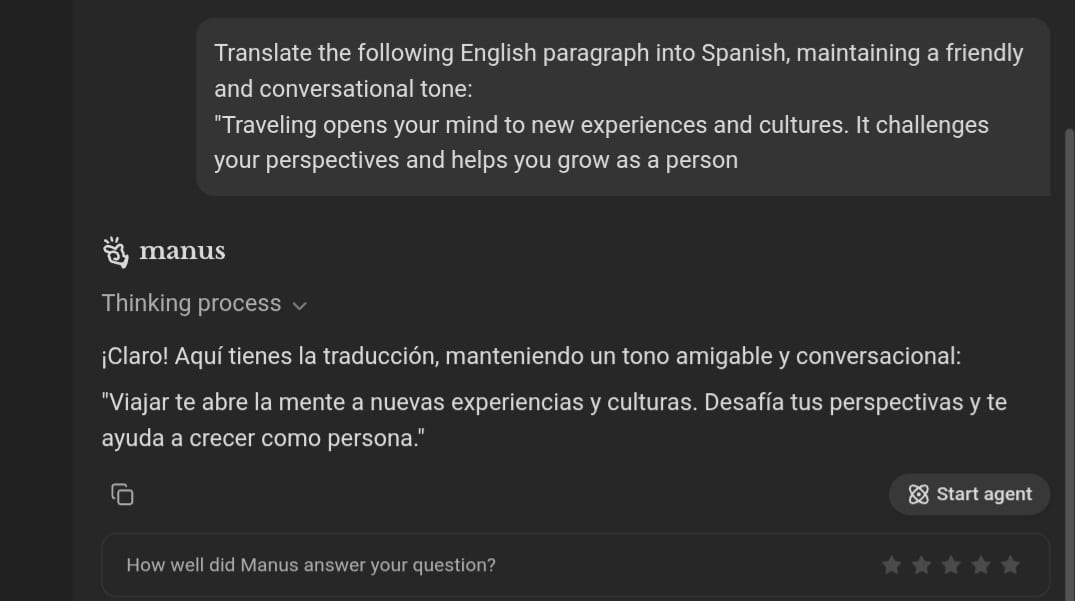Viewport: 1075px width, 601px height.
Task: Select the fourth rating star
Action: click(980, 565)
